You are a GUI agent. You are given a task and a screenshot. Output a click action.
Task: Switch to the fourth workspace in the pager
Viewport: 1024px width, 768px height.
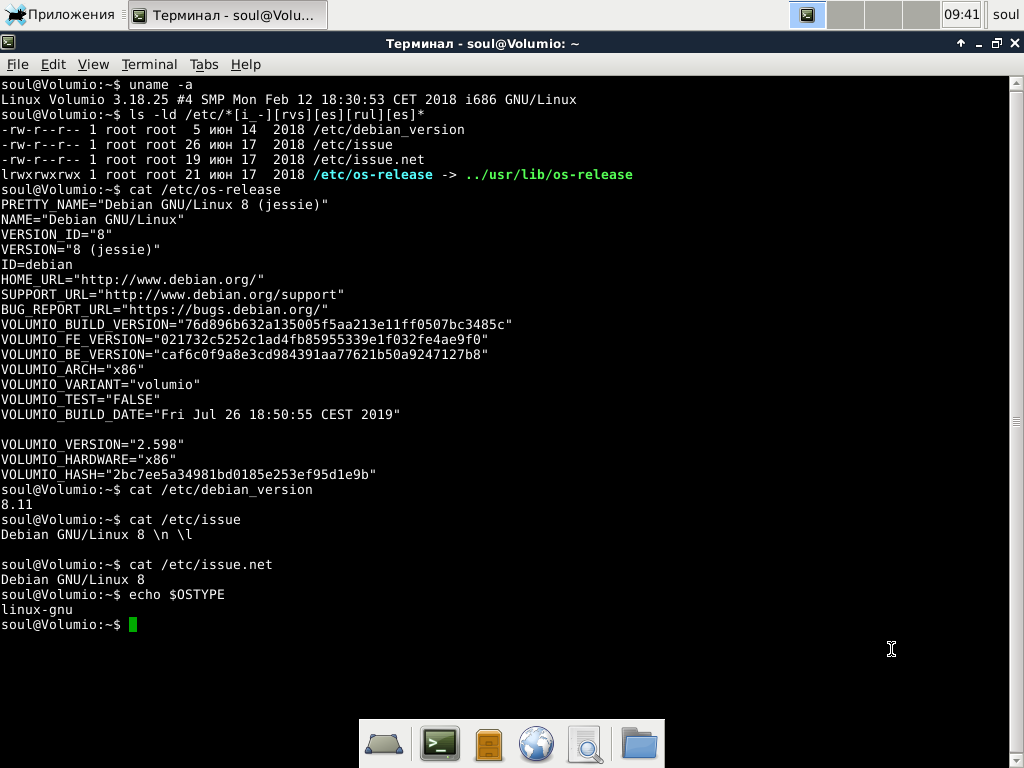(921, 14)
